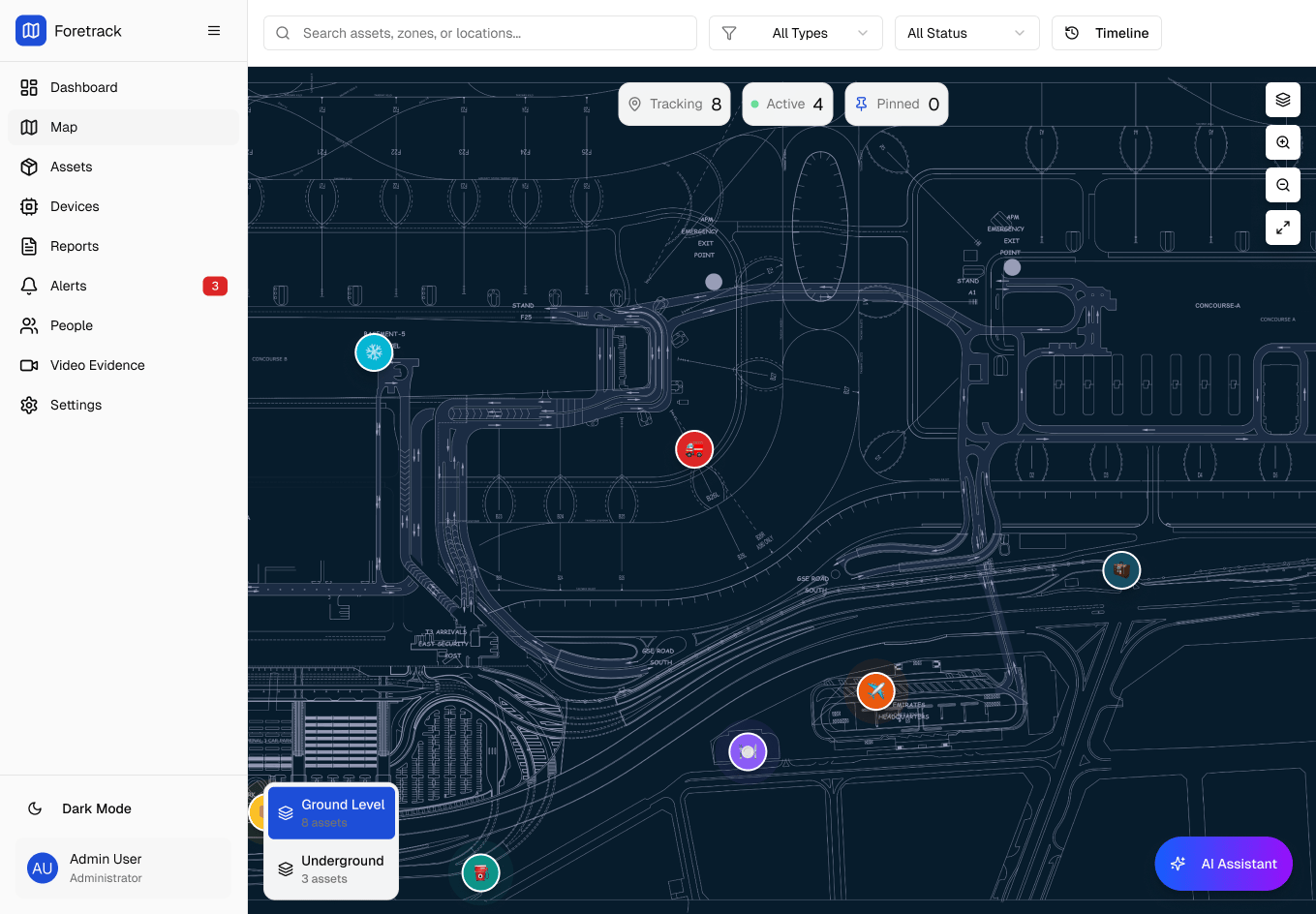Viewport: 1316px width, 914px height.
Task: Zoom out of the map
Action: coord(1283,185)
